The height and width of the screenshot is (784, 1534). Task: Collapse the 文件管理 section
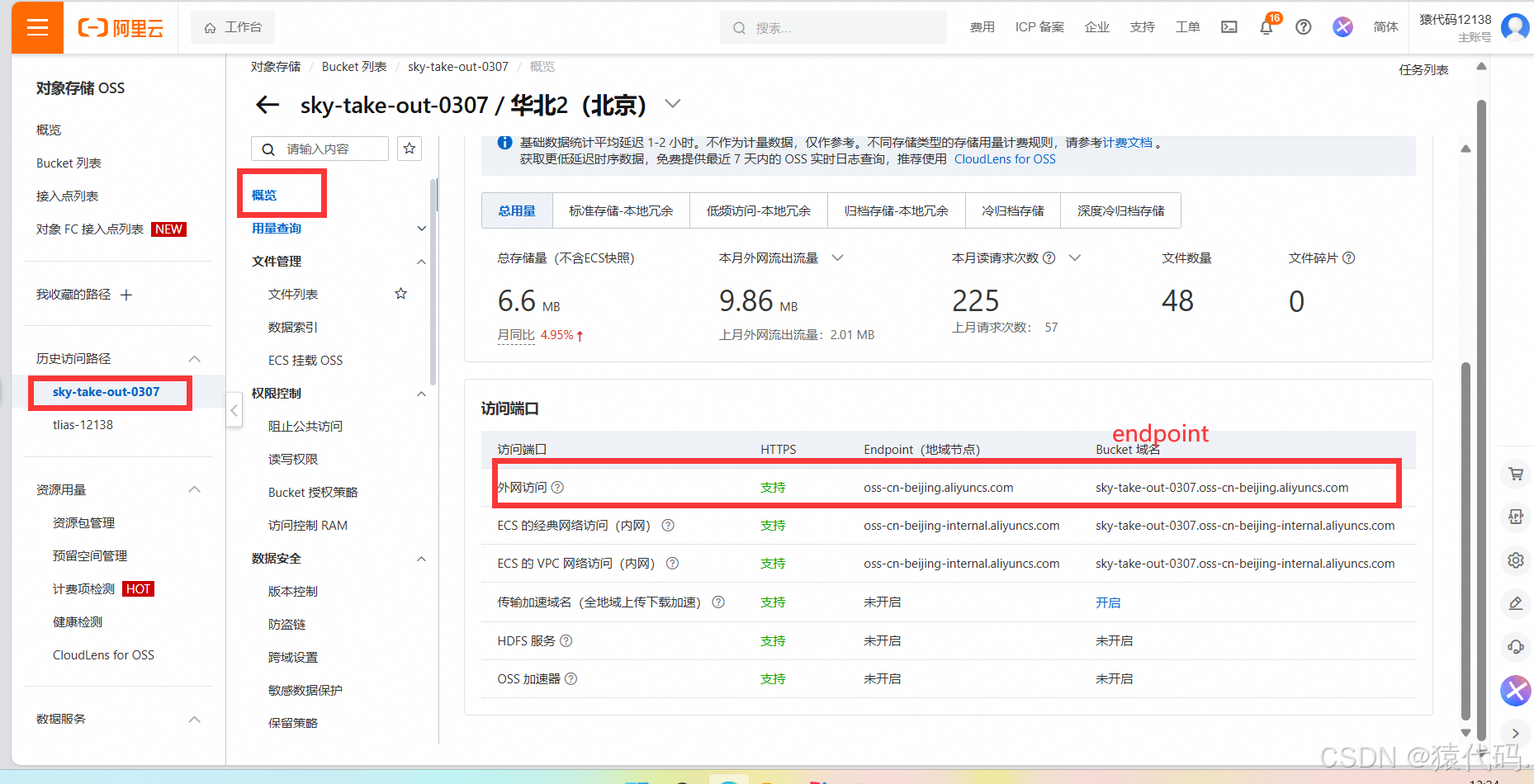(421, 262)
